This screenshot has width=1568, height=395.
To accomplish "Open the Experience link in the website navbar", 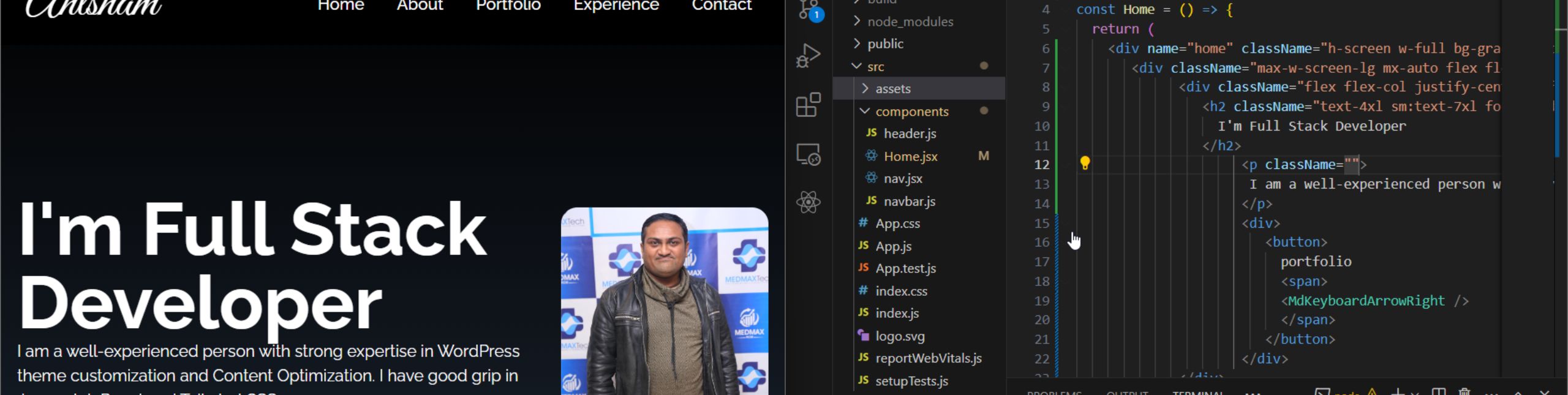I will point(616,6).
